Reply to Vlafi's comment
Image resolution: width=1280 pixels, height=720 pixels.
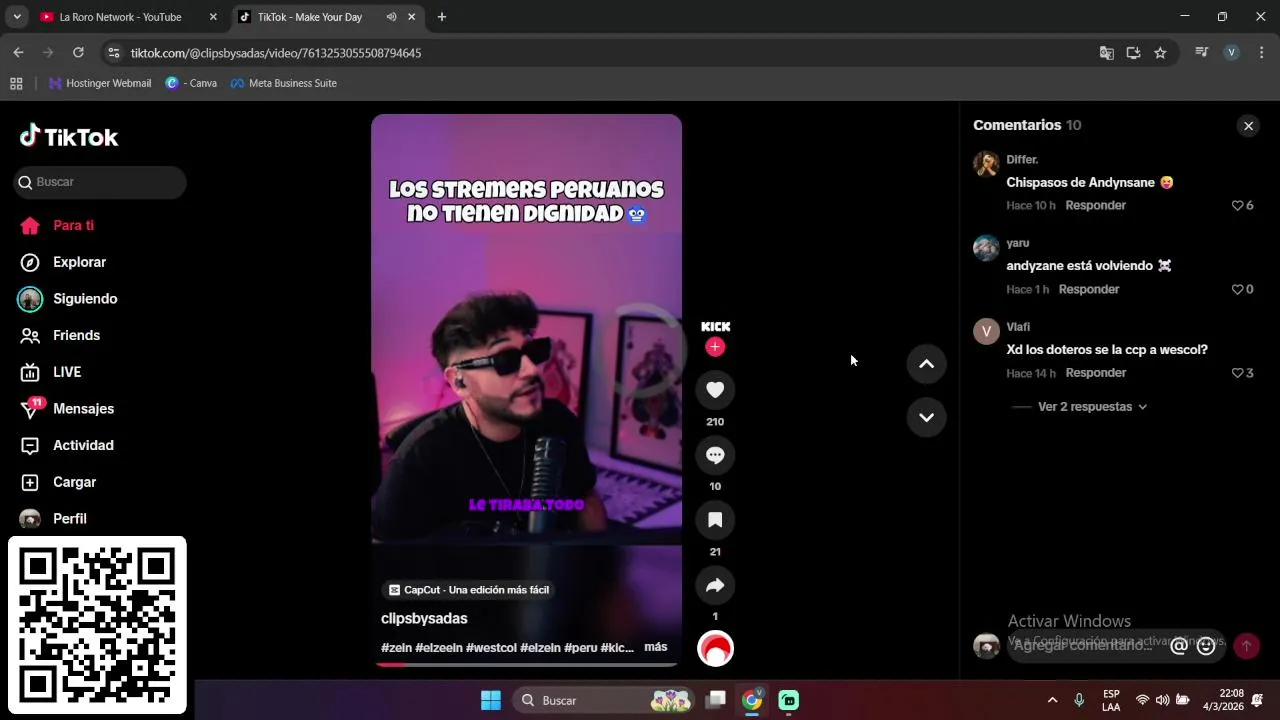1095,373
